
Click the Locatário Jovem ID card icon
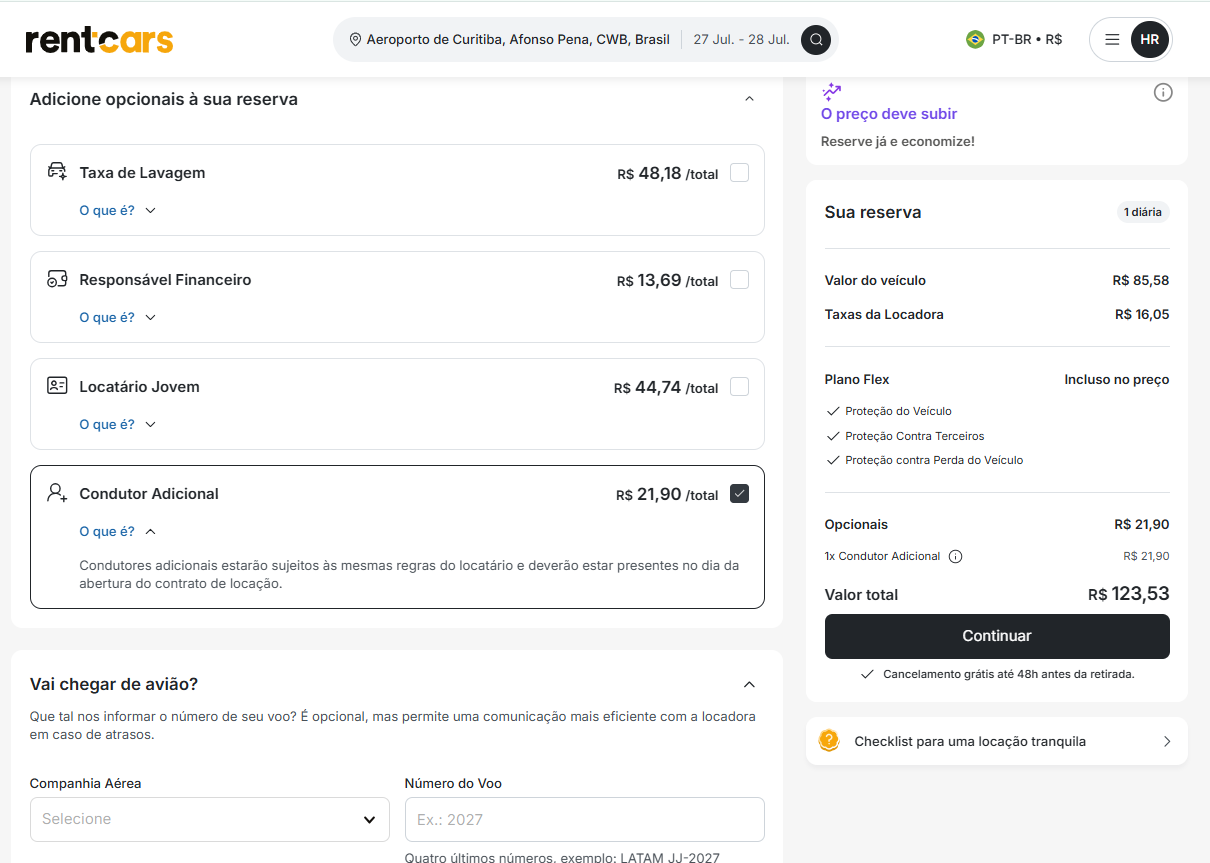pyautogui.click(x=57, y=386)
